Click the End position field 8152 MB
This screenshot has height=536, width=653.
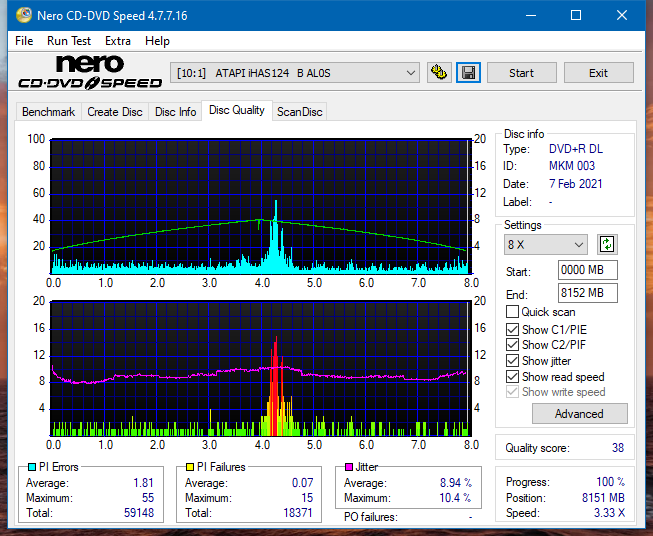pyautogui.click(x=587, y=293)
